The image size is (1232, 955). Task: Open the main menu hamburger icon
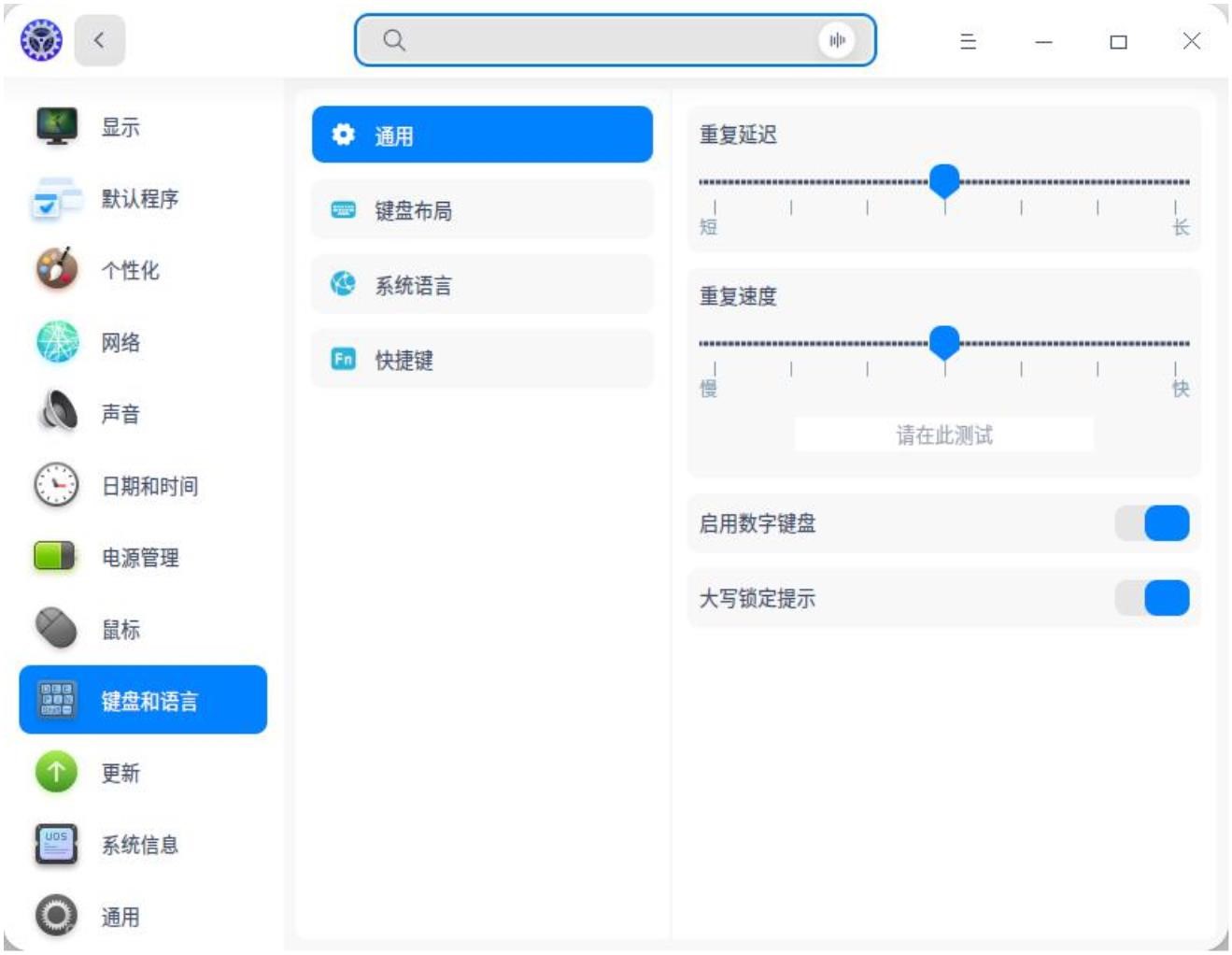coord(969,41)
